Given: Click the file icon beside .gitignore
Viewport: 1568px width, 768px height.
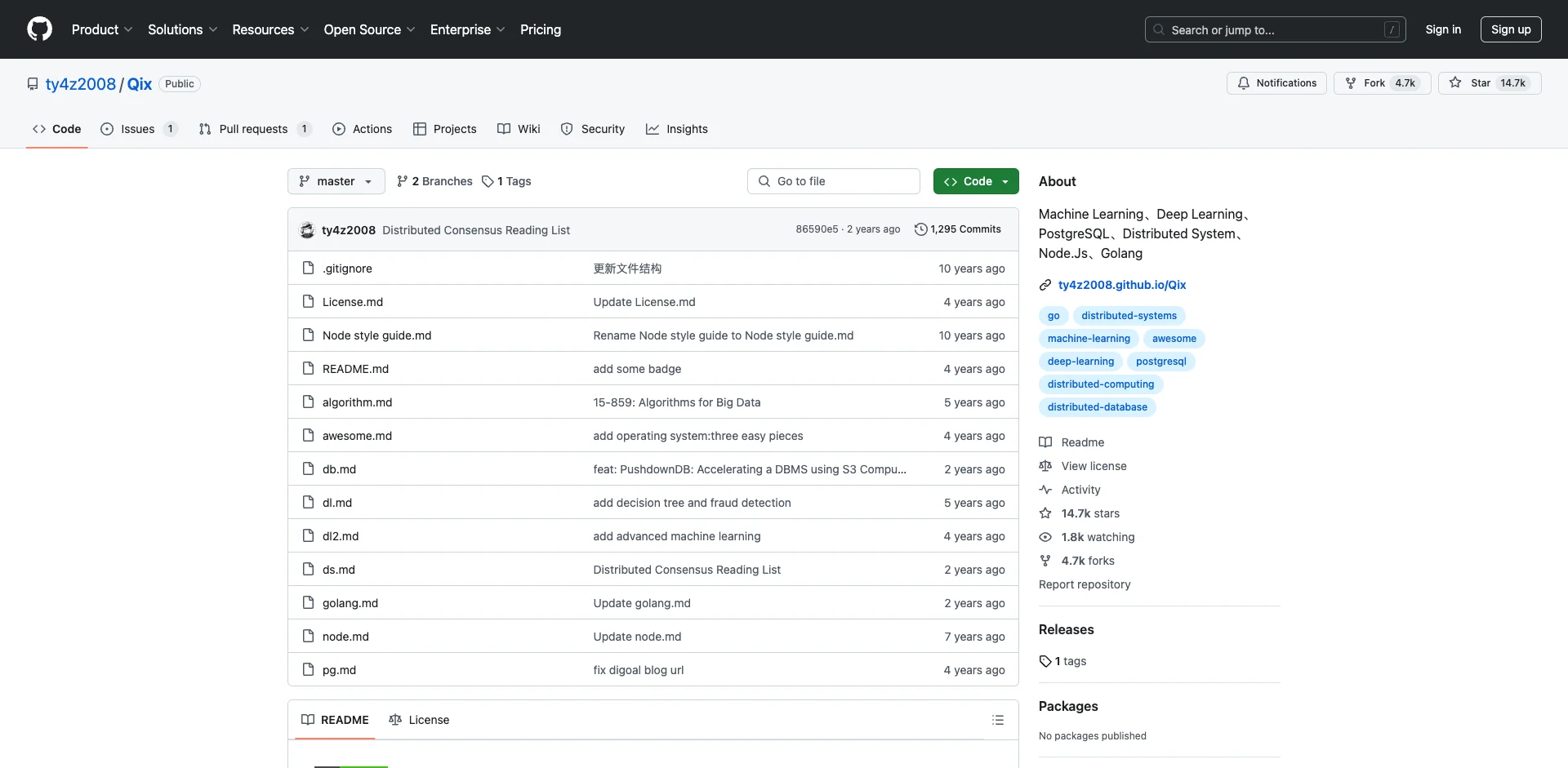Looking at the screenshot, I should [308, 268].
